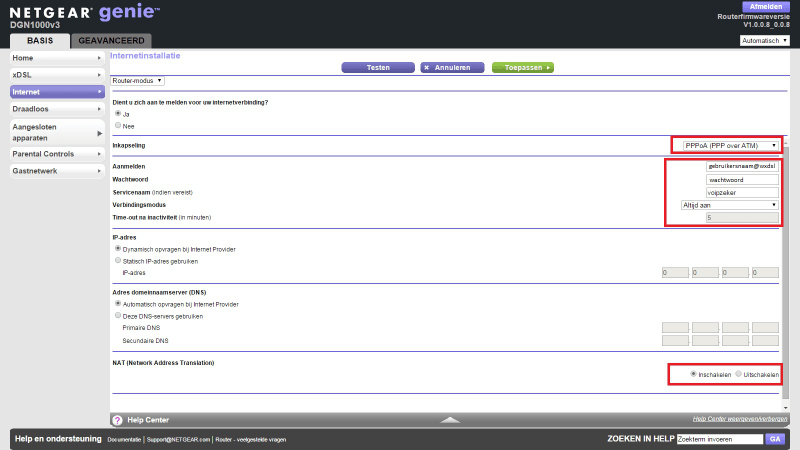Open the Draadloos menu item
Image resolution: width=800 pixels, height=450 pixels.
tap(57, 109)
